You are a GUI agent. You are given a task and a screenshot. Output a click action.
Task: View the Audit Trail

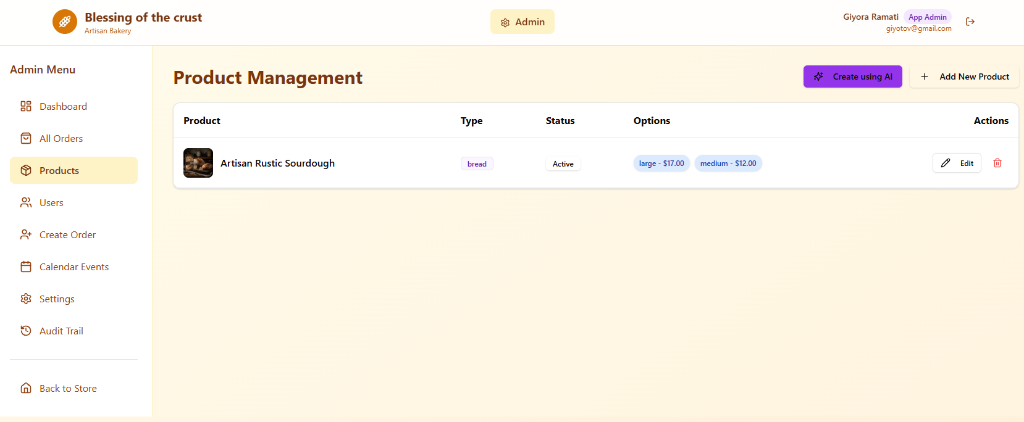[74, 331]
